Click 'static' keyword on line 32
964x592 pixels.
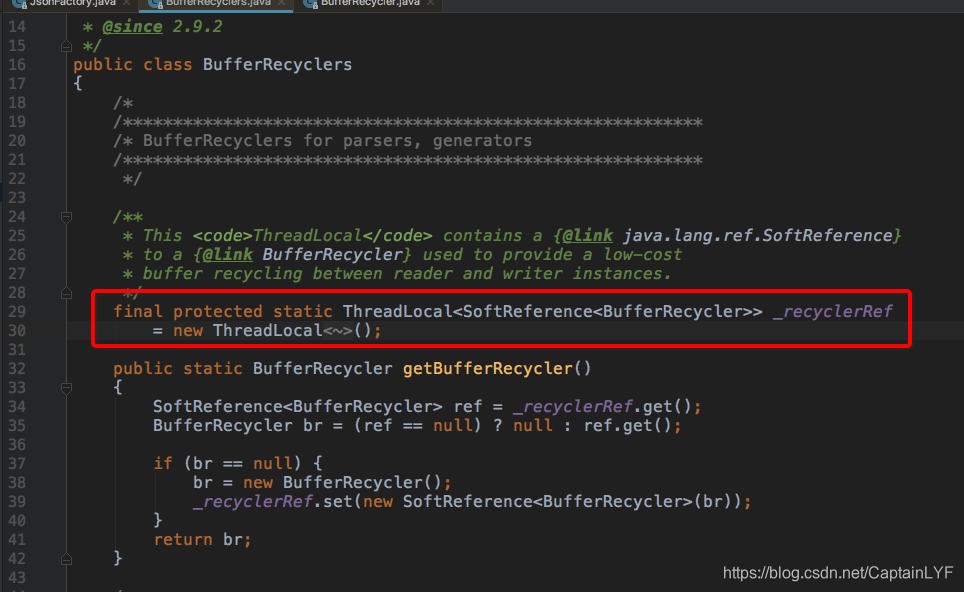(213, 369)
